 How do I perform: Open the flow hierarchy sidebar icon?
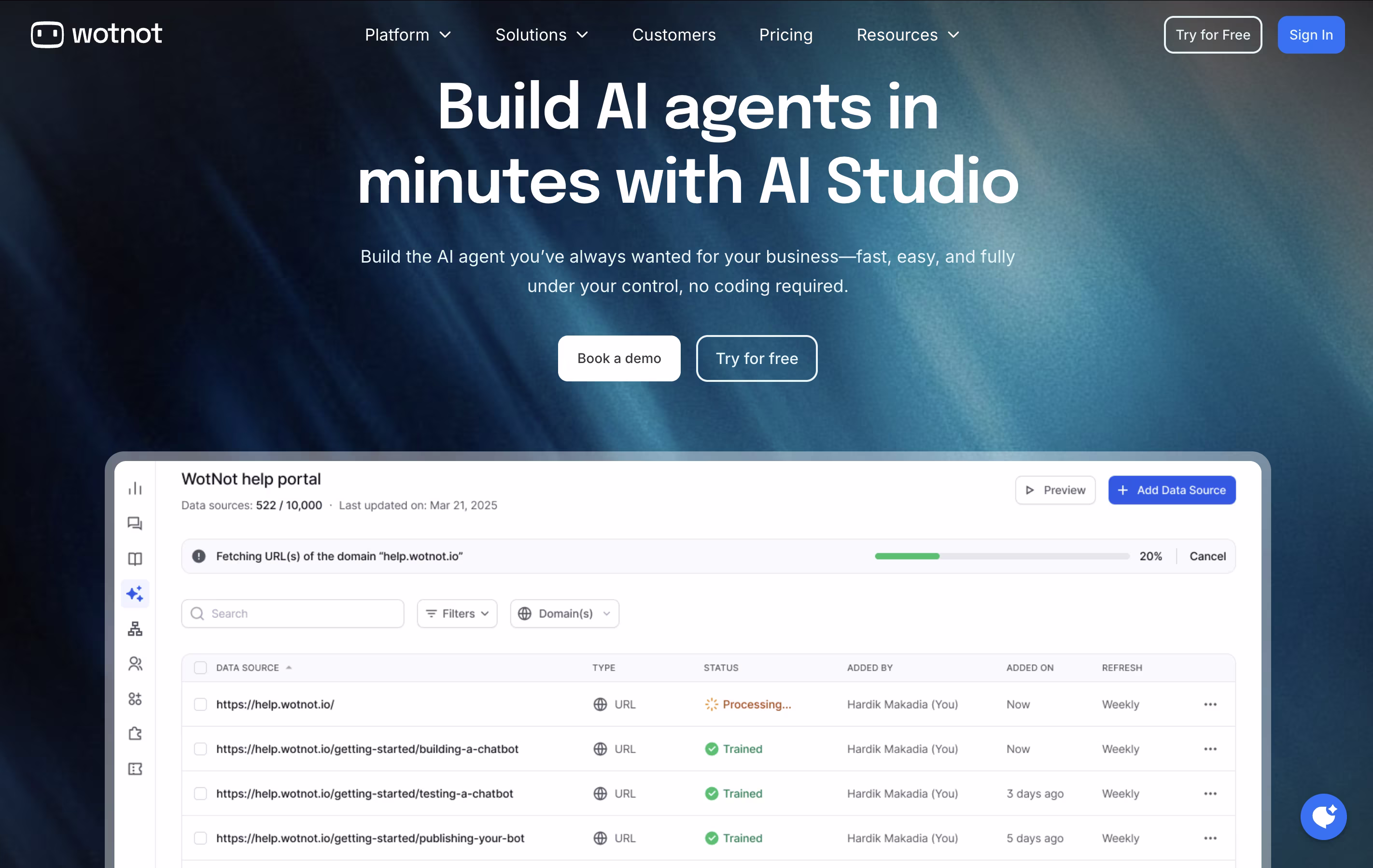[x=135, y=629]
